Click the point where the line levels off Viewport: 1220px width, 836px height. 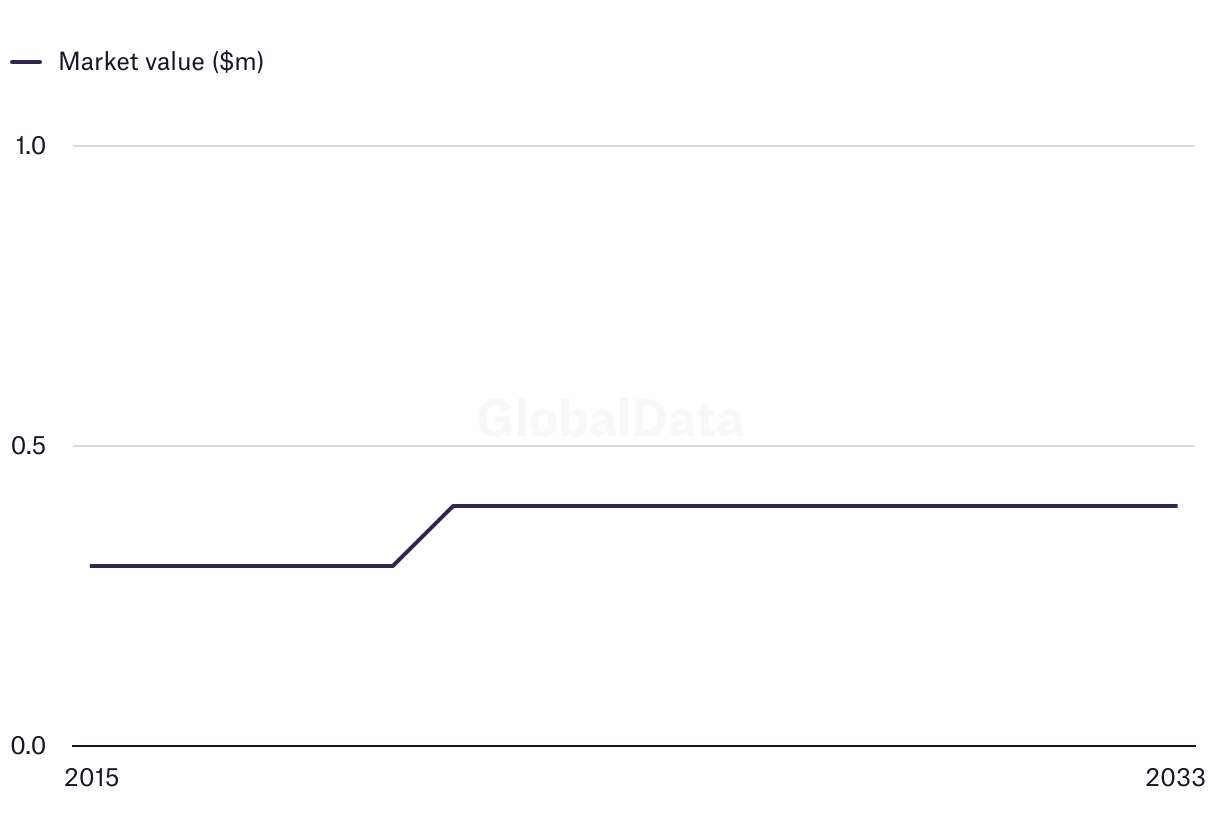pos(454,506)
